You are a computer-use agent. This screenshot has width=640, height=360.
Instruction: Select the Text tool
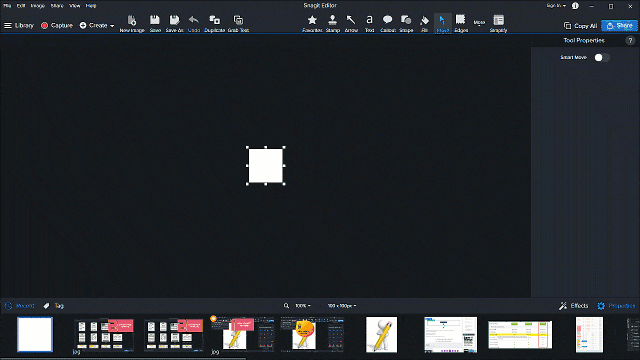pyautogui.click(x=369, y=24)
